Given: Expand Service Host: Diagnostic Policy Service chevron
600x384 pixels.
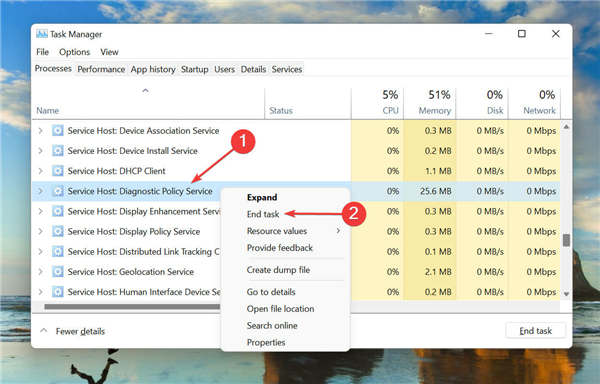Looking at the screenshot, I should click(x=41, y=191).
